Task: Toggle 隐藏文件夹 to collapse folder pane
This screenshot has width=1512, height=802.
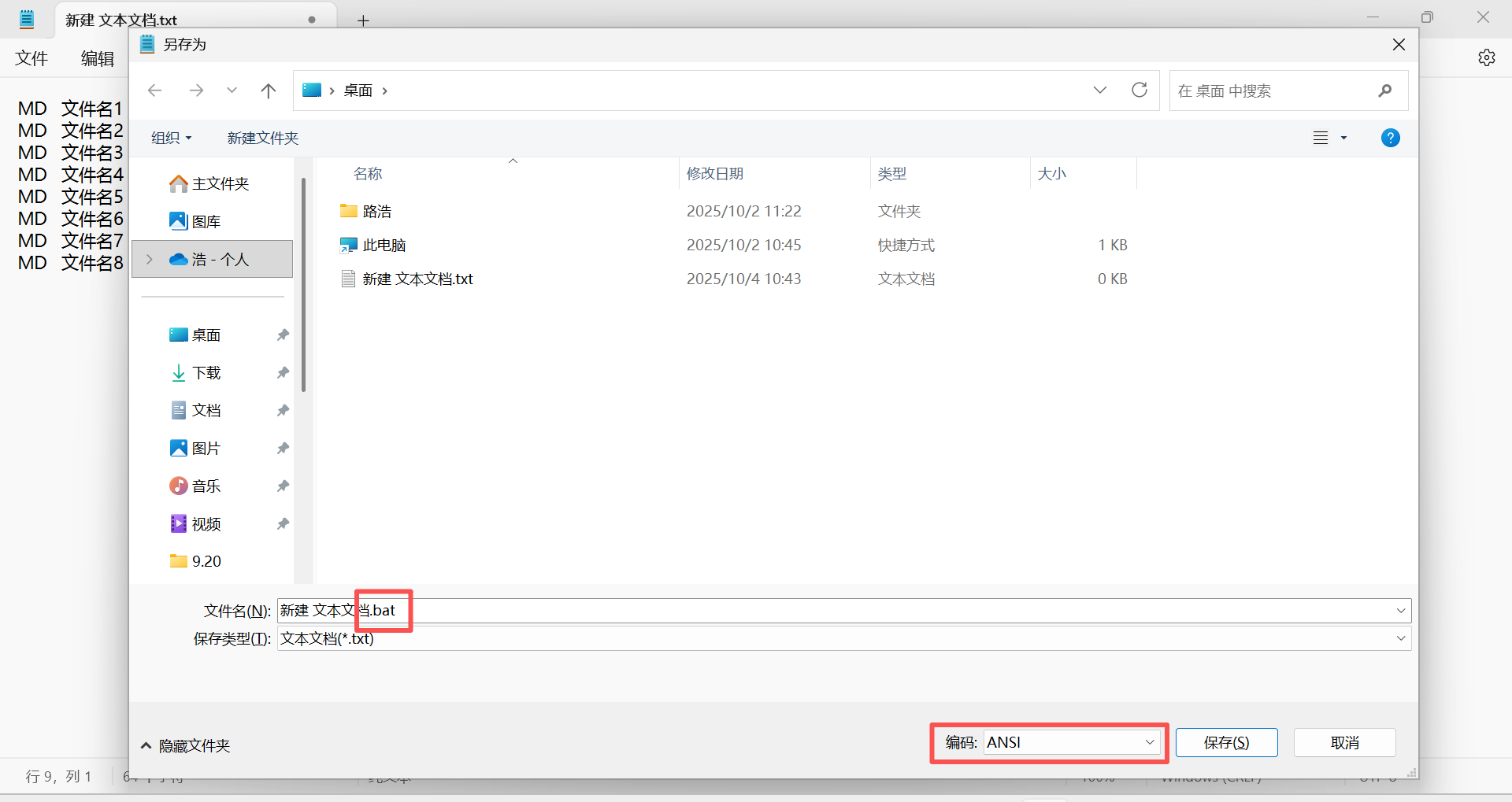Action: (x=186, y=745)
